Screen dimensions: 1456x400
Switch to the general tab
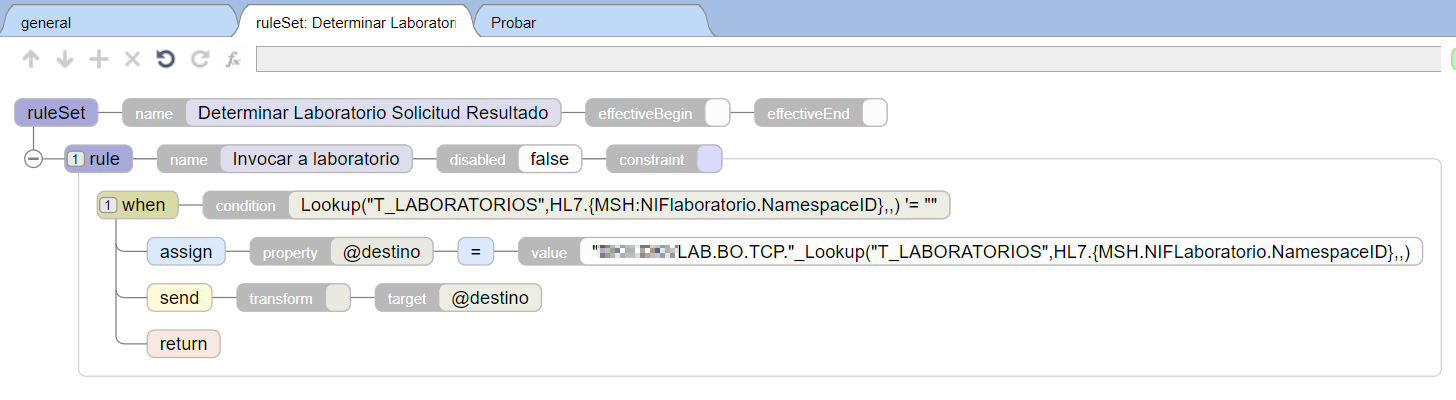click(46, 22)
